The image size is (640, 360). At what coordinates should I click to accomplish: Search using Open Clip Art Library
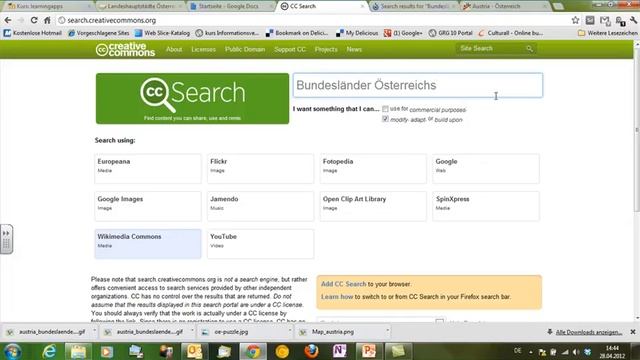pyautogui.click(x=373, y=206)
